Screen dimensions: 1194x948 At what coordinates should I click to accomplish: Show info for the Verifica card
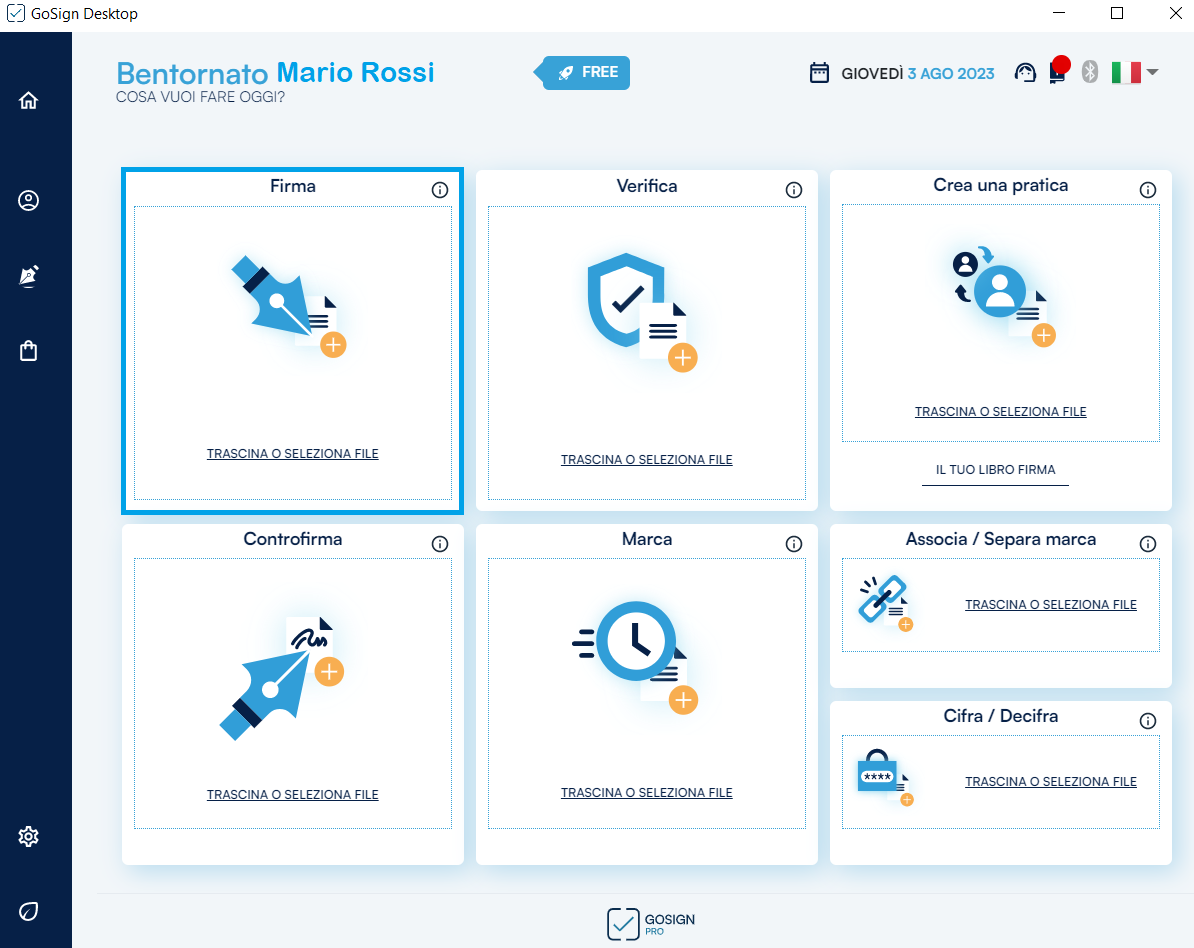(794, 190)
